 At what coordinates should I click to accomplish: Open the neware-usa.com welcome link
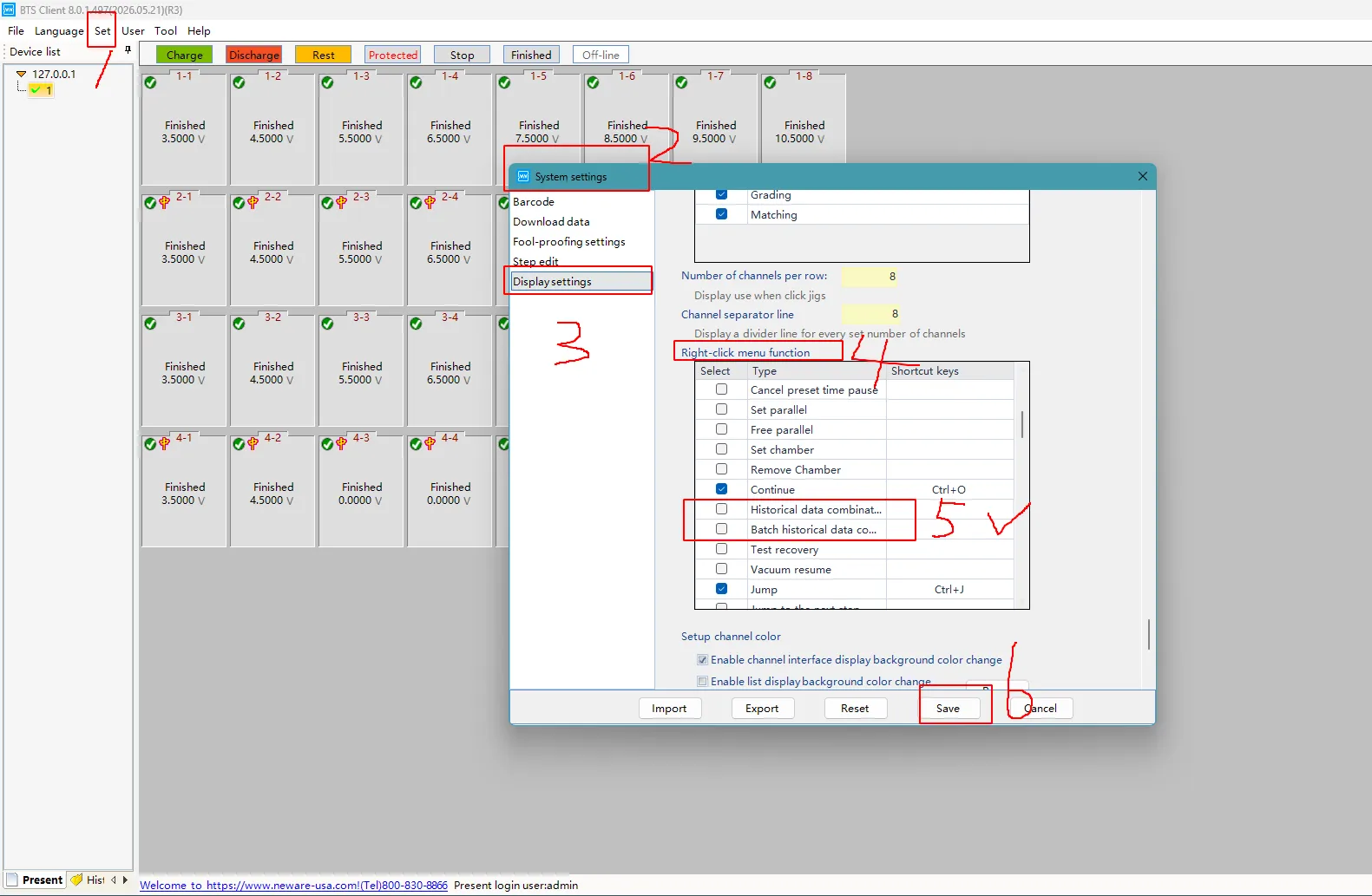[294, 886]
